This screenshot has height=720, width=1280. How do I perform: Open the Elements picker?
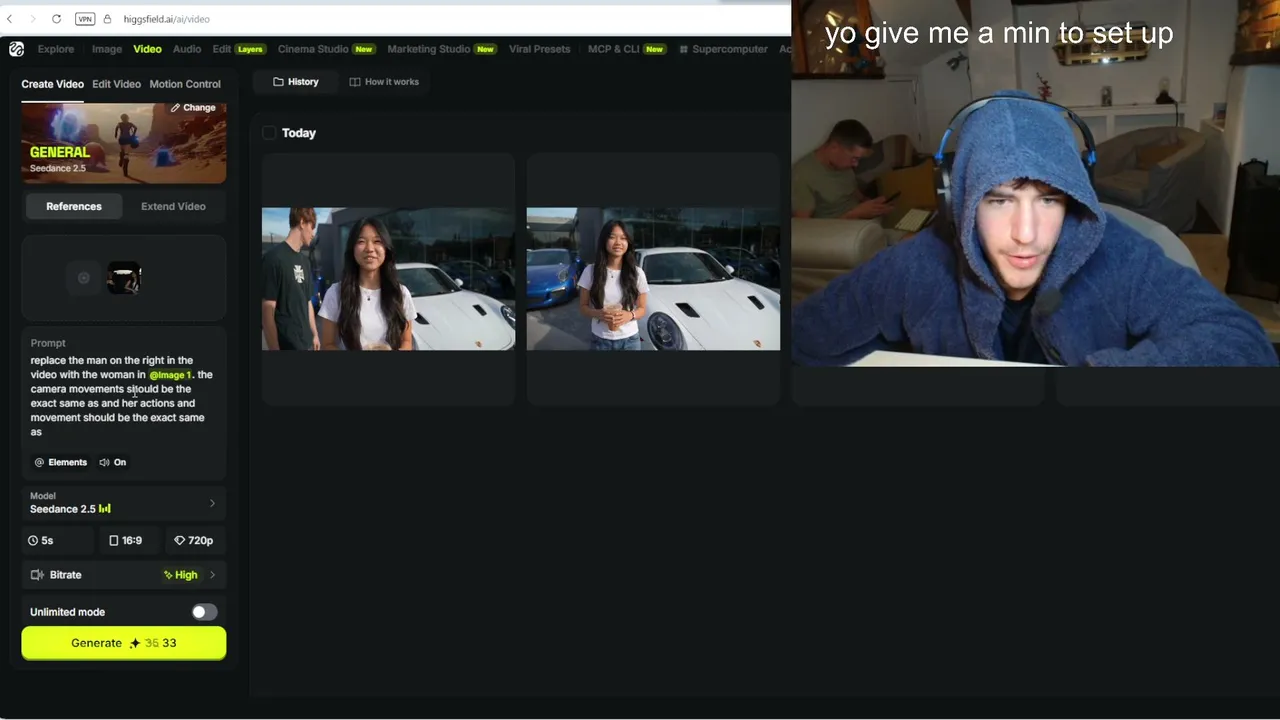[x=61, y=462]
